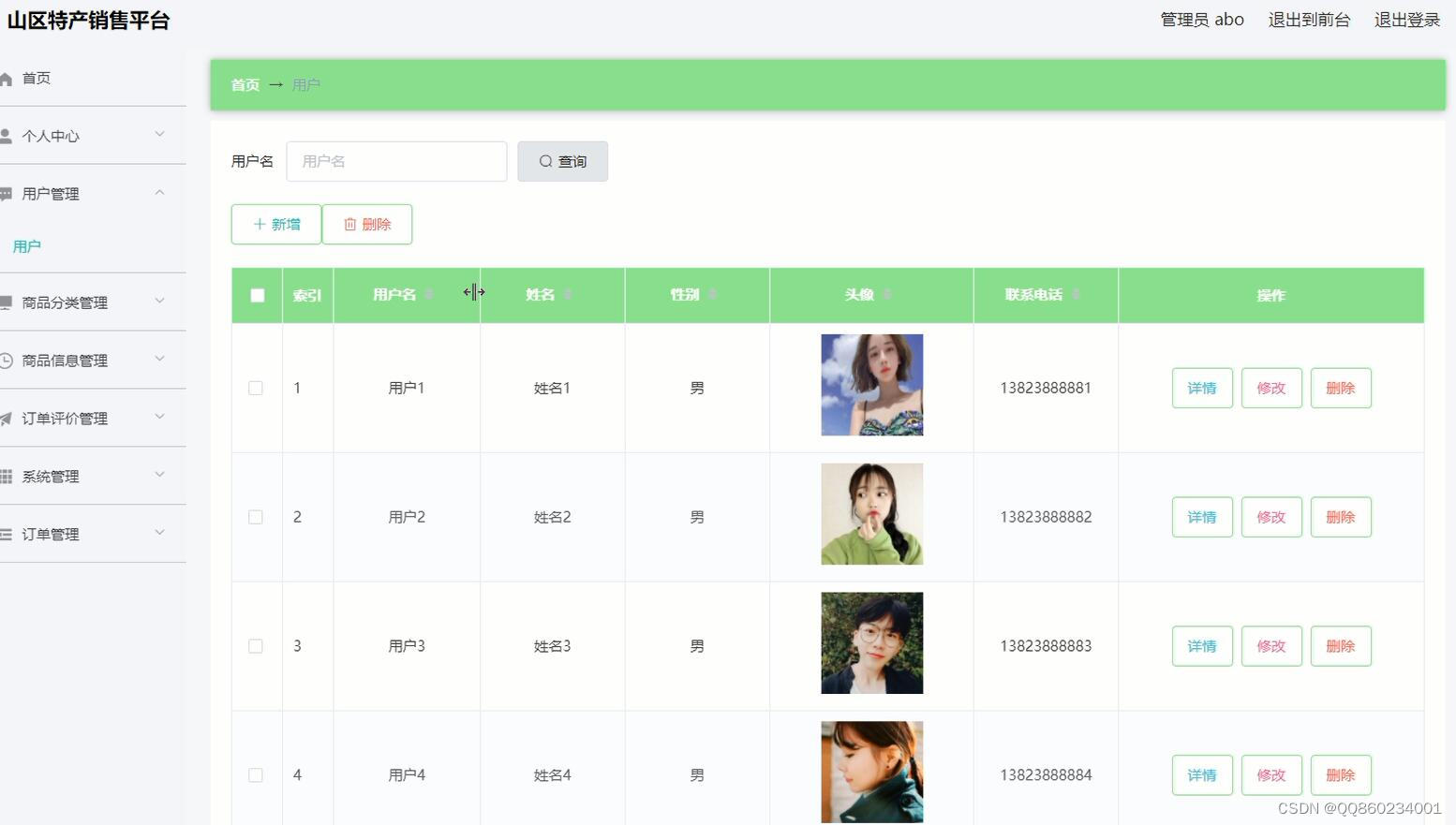The height and width of the screenshot is (825, 1456).
Task: Select the clock icon beside 商品信息管理
Action: pyautogui.click(x=7, y=360)
